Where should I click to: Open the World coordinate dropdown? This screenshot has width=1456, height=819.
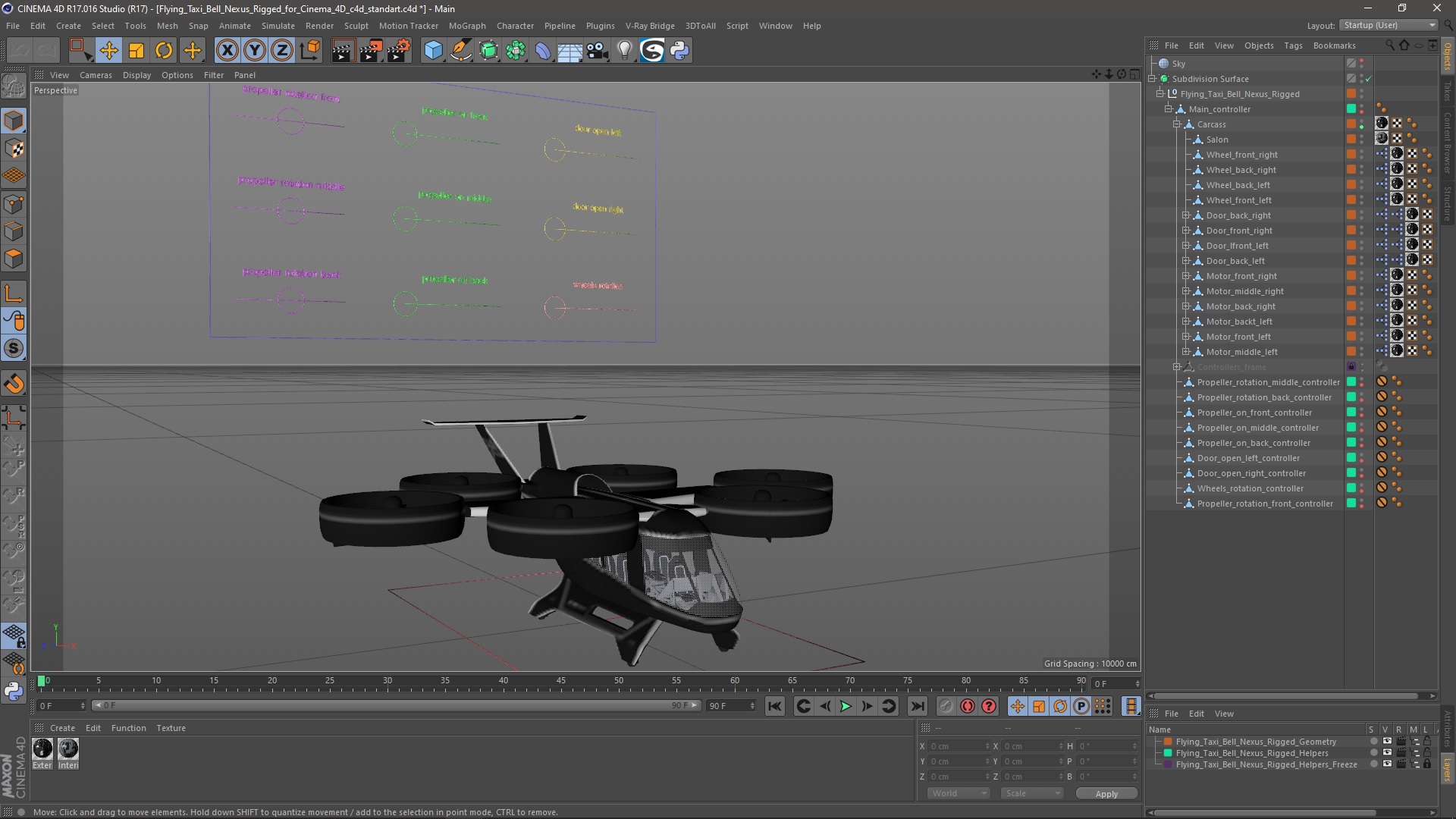pyautogui.click(x=959, y=793)
